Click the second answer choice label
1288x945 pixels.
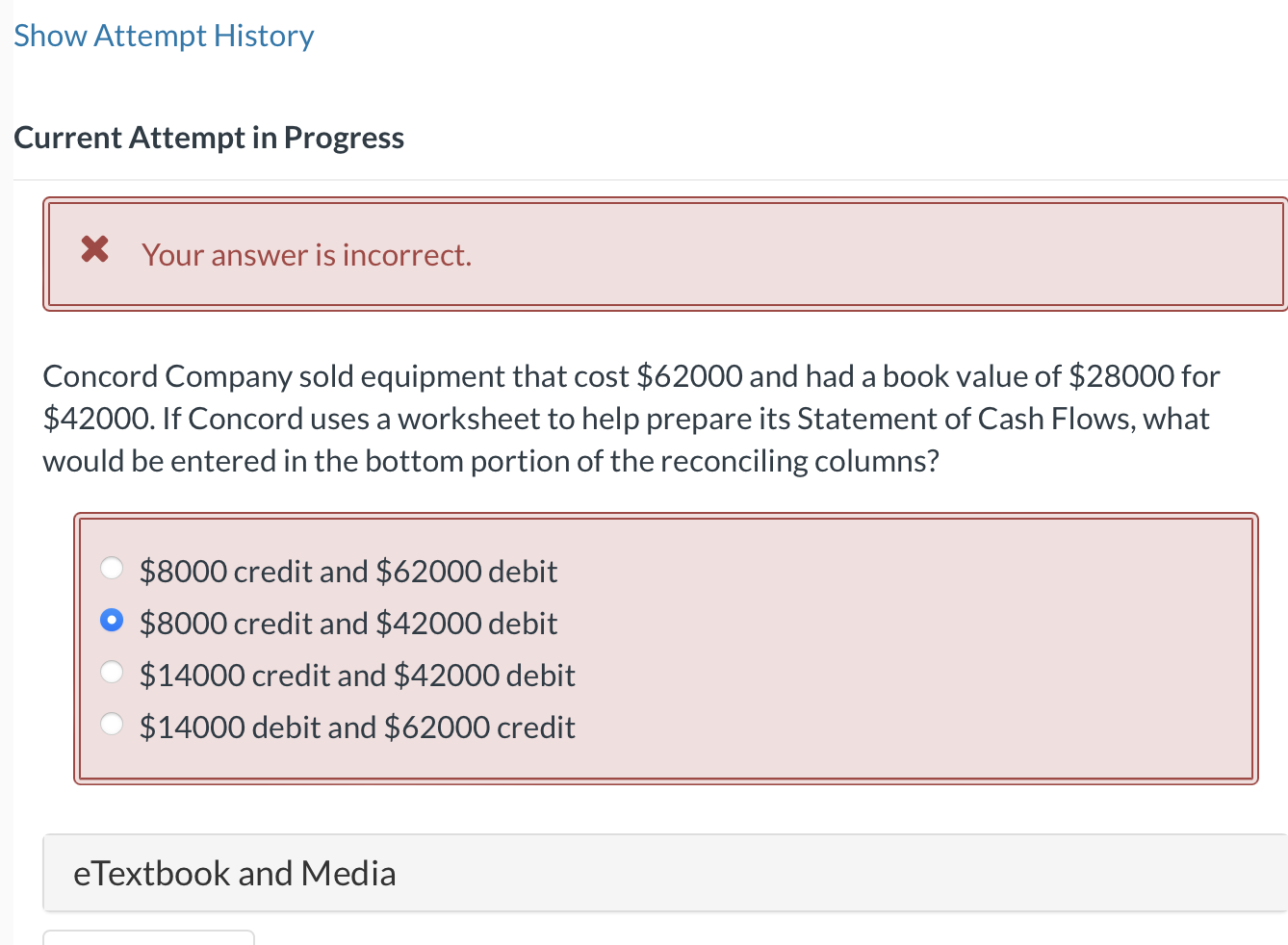(348, 623)
